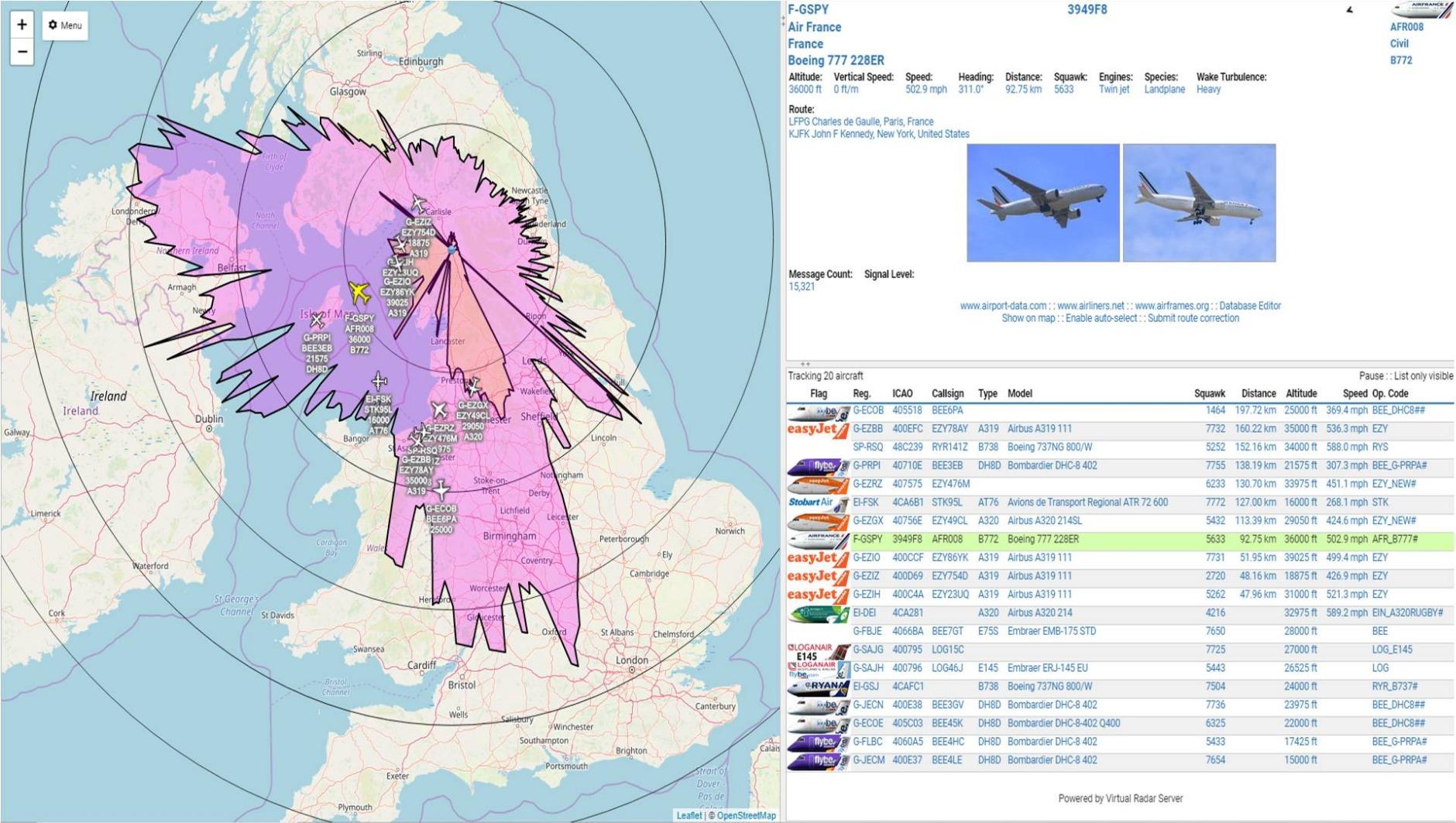Click the Flybe flag in the G-ECOE row

point(818,724)
